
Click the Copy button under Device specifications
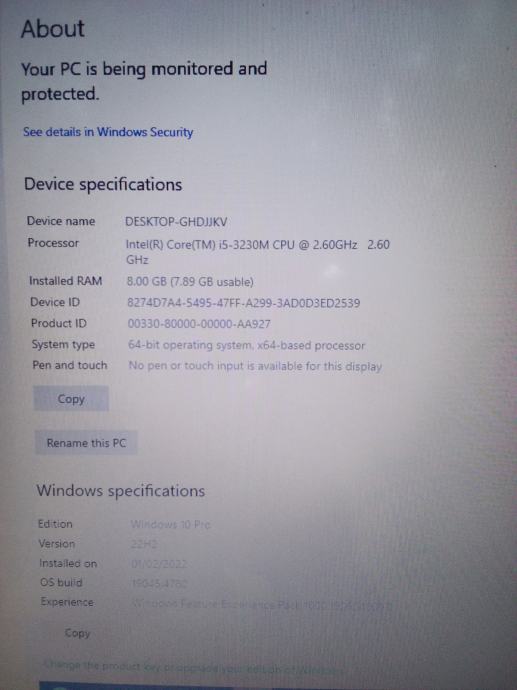pyautogui.click(x=71, y=399)
